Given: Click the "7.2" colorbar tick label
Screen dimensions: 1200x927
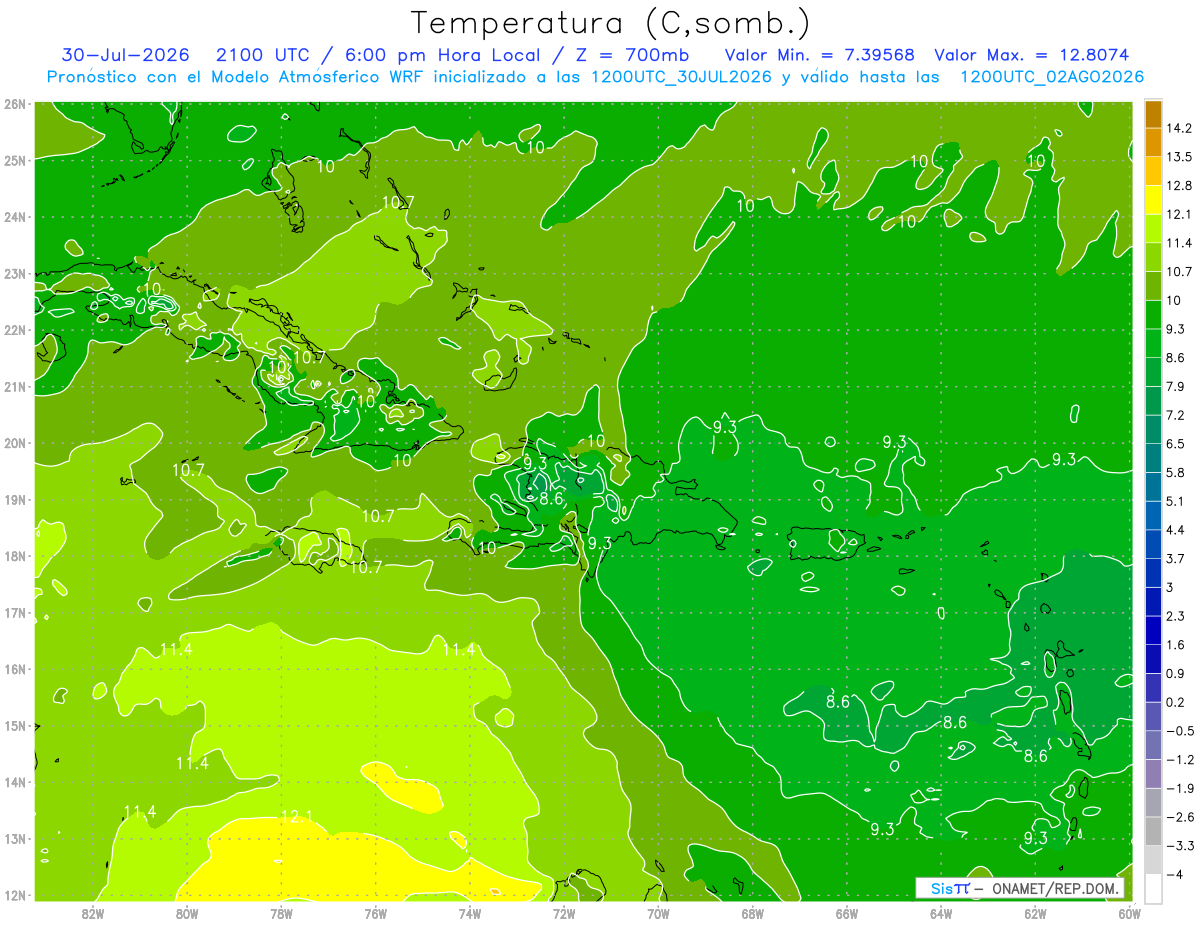Looking at the screenshot, I should click(x=1175, y=415).
